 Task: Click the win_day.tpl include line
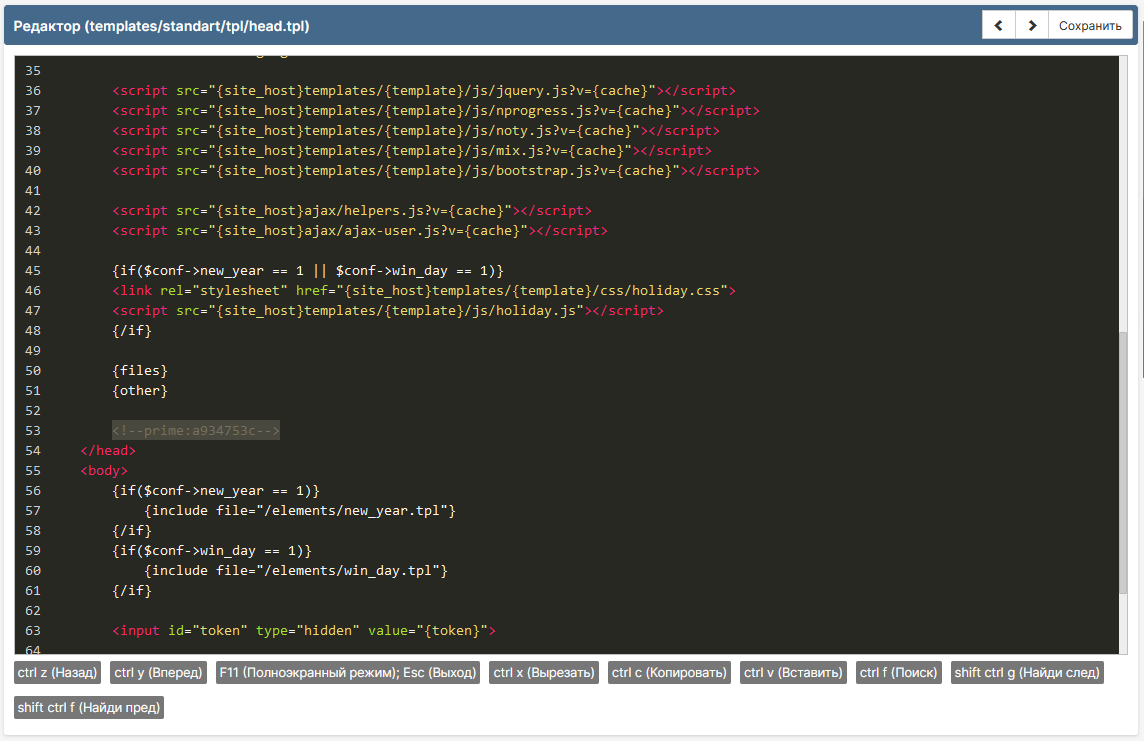(295, 570)
